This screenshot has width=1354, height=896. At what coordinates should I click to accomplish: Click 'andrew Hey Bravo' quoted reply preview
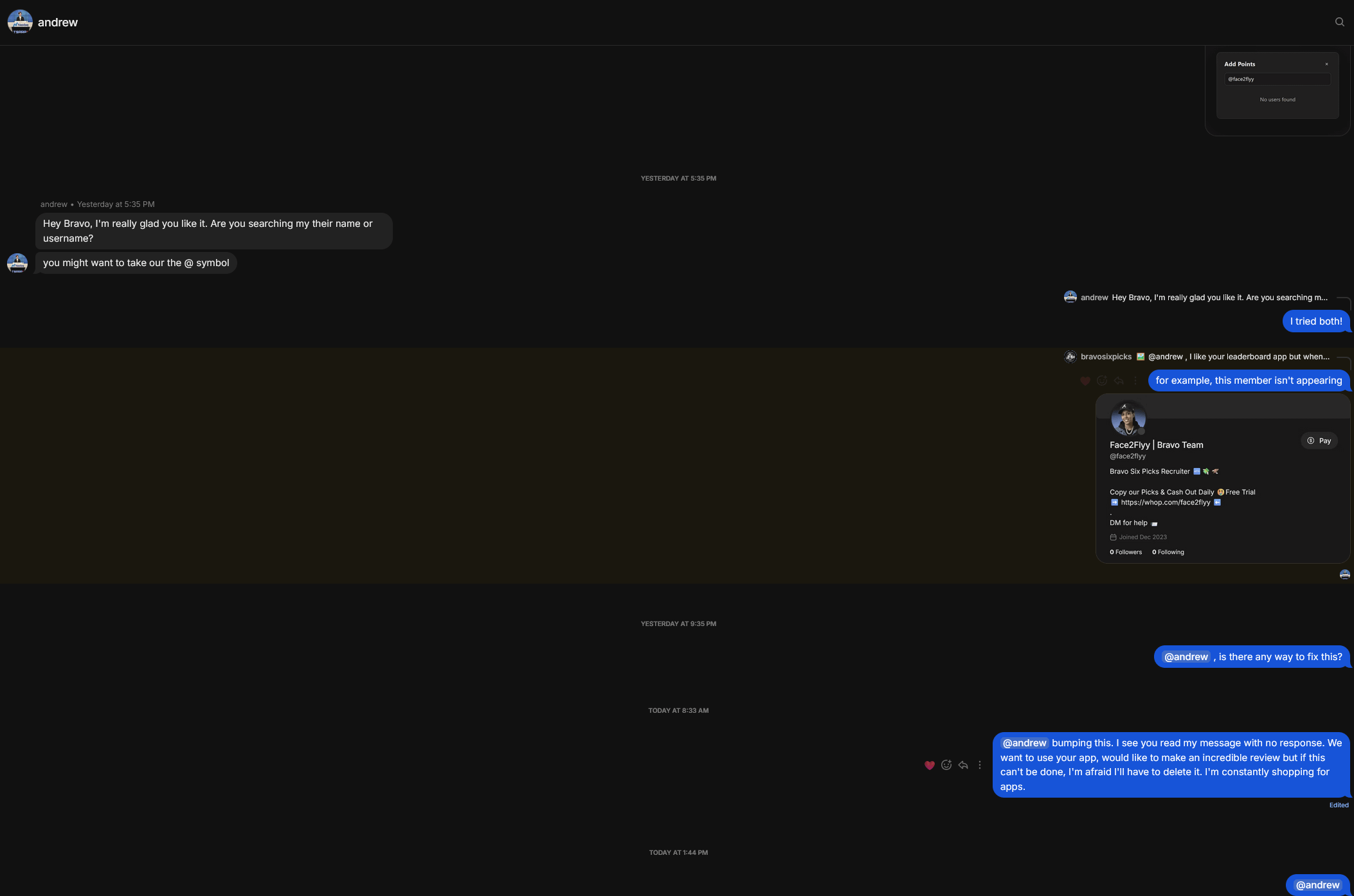tap(1196, 298)
